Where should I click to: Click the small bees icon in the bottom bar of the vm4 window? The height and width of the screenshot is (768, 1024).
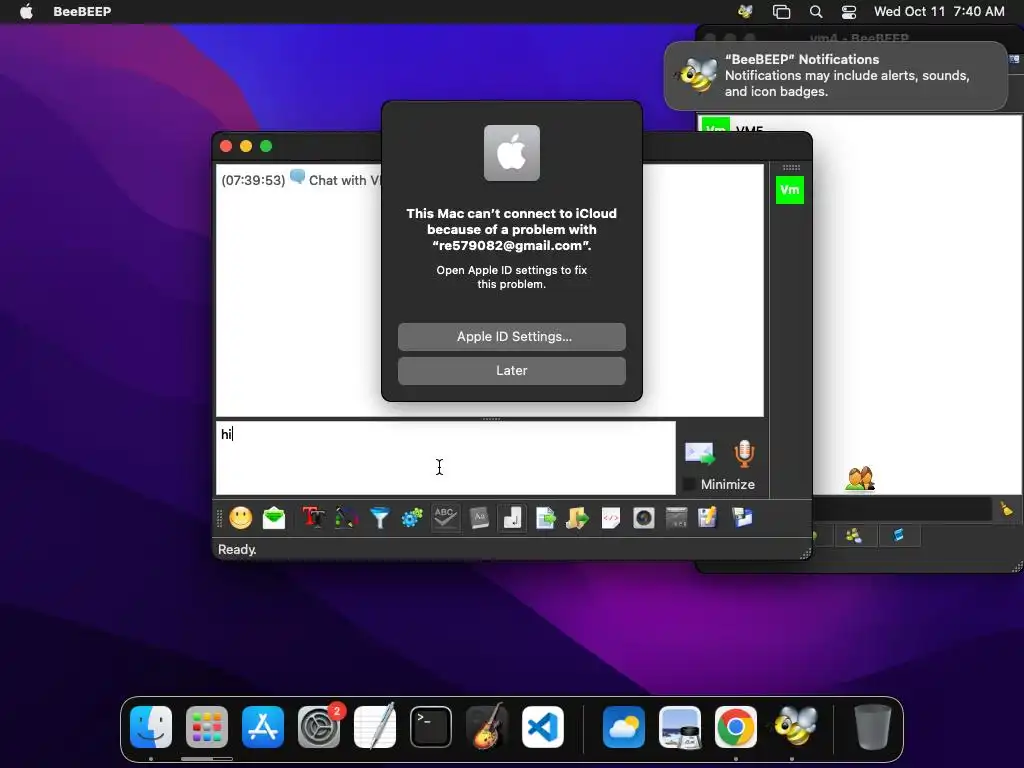854,536
